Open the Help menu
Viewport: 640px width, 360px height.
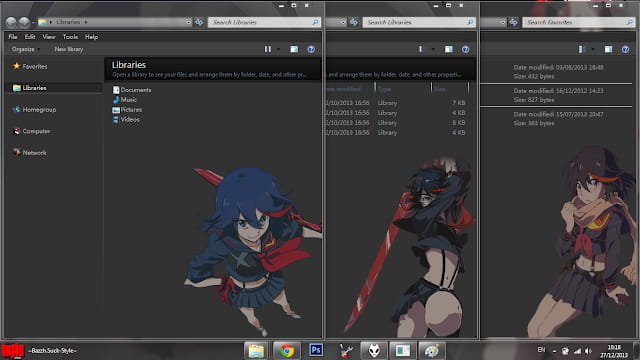(91, 37)
